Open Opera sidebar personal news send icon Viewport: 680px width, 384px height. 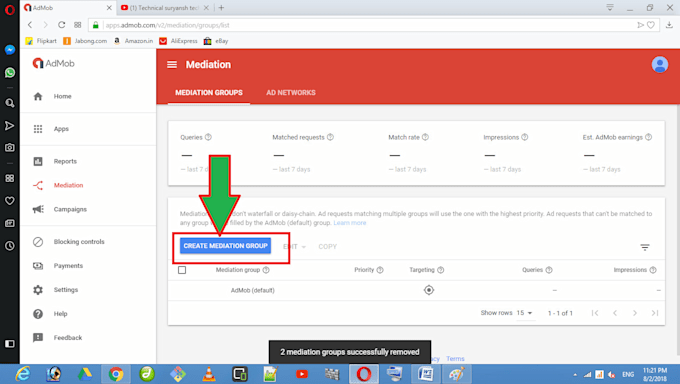click(10, 125)
